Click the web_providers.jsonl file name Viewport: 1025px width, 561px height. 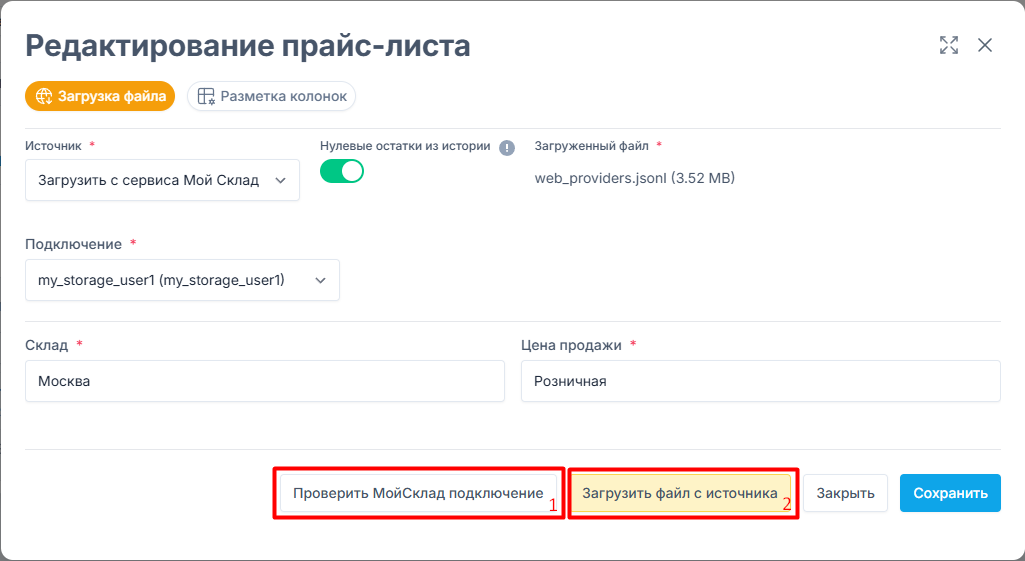[x=634, y=178]
